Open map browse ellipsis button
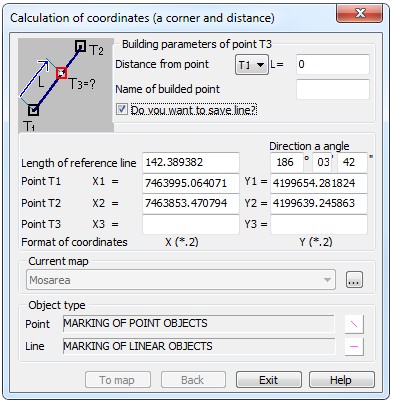Viewport: 393px width, 404px height. click(354, 280)
